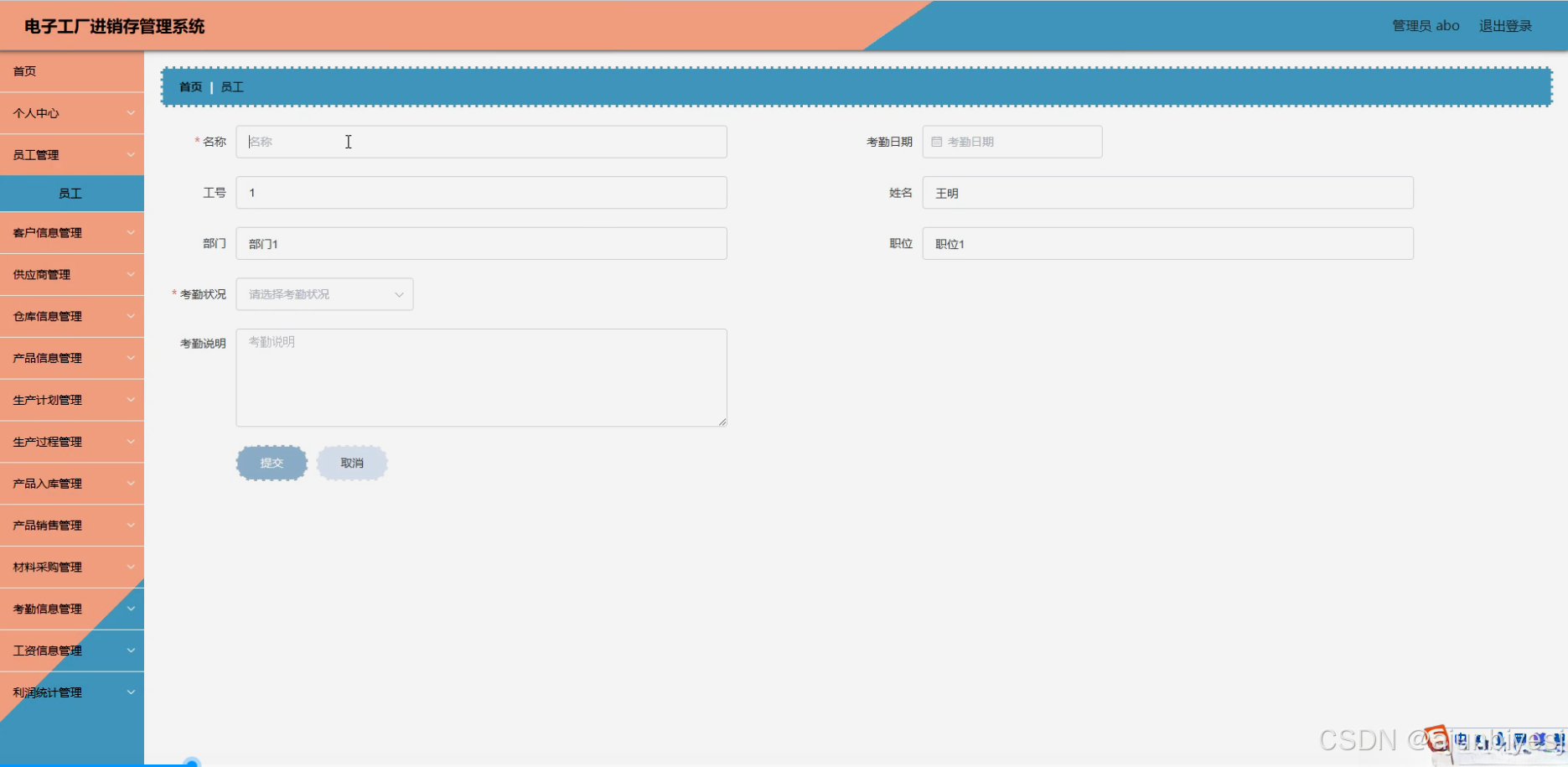Click the 考勤说明 textarea
The height and width of the screenshot is (767, 1568).
[x=482, y=378]
